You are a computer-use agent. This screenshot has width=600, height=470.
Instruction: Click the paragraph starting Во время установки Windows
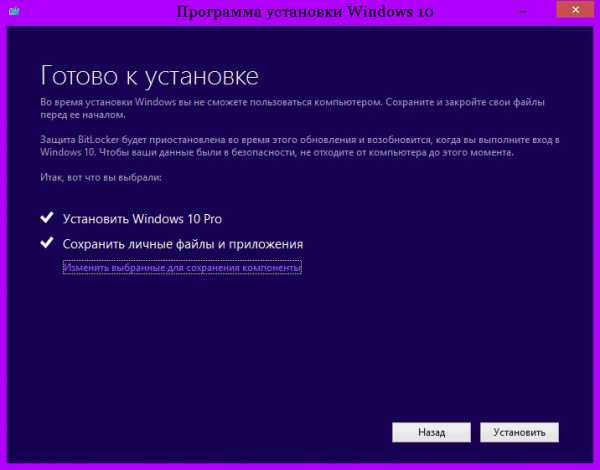(x=292, y=108)
